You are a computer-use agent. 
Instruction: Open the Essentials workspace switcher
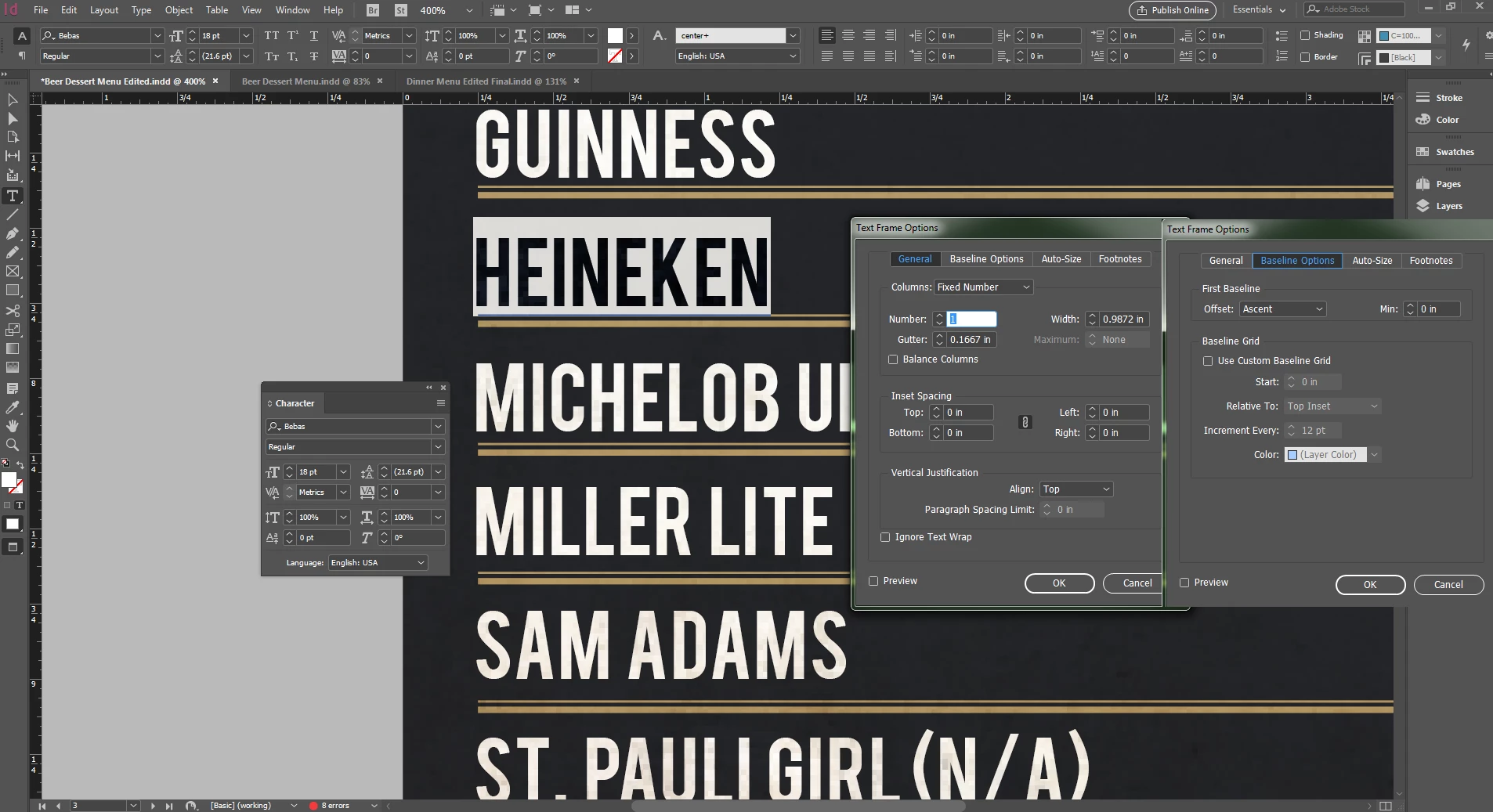[x=1259, y=10]
